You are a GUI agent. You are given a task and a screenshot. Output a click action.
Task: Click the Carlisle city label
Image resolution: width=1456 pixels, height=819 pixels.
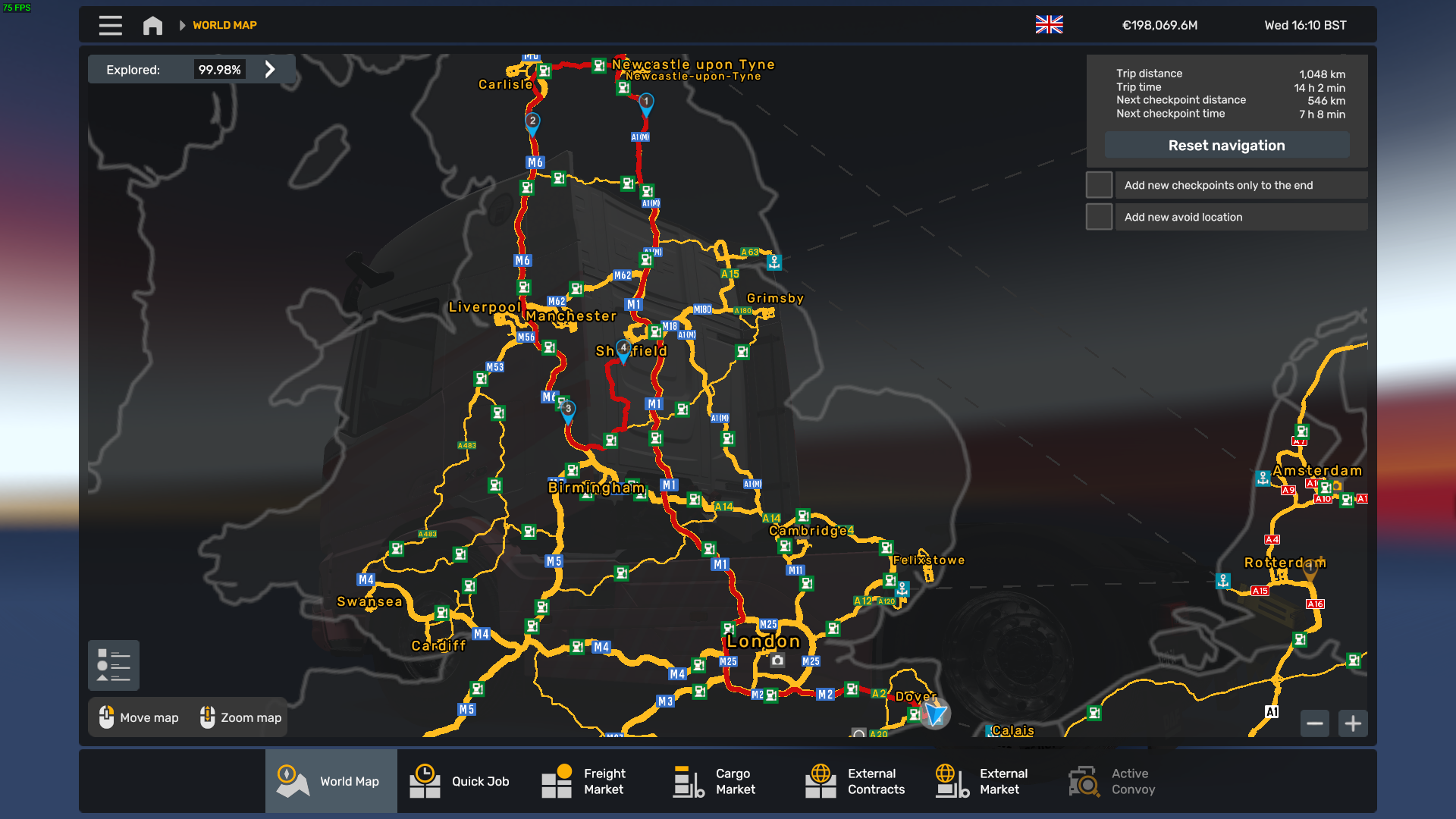pyautogui.click(x=505, y=84)
